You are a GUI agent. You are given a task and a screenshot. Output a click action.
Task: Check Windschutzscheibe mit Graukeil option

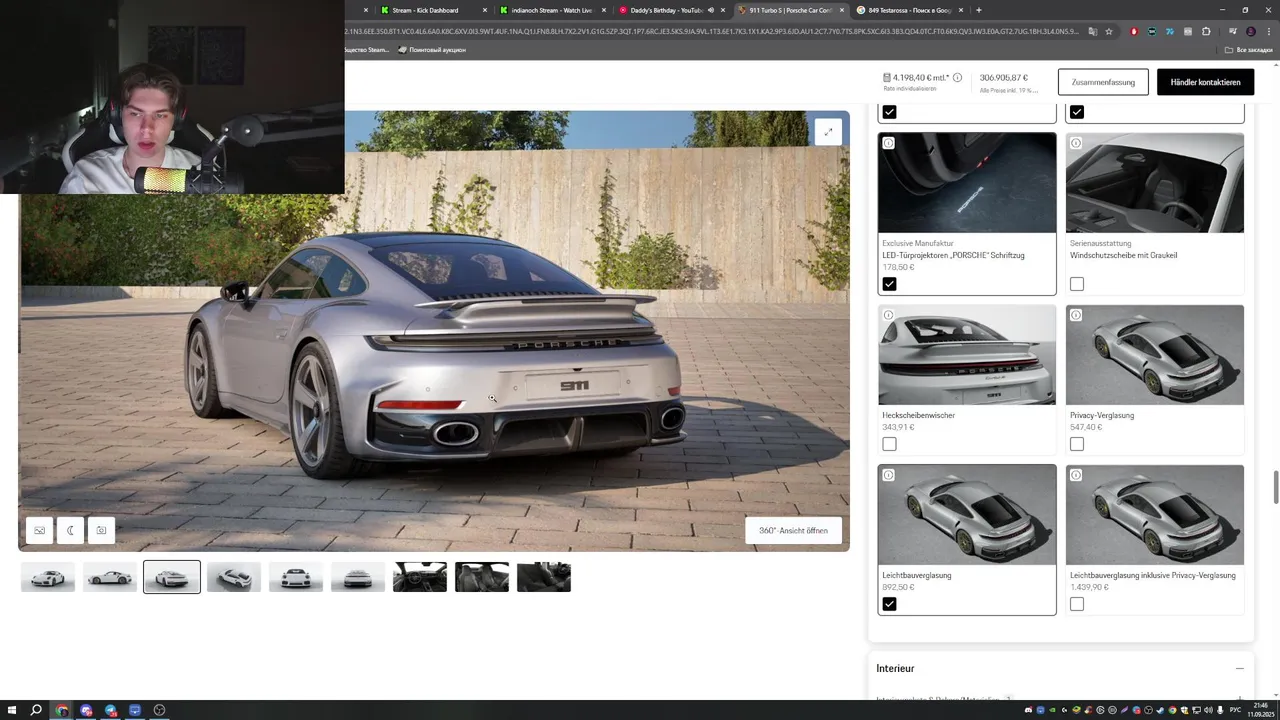(1077, 284)
